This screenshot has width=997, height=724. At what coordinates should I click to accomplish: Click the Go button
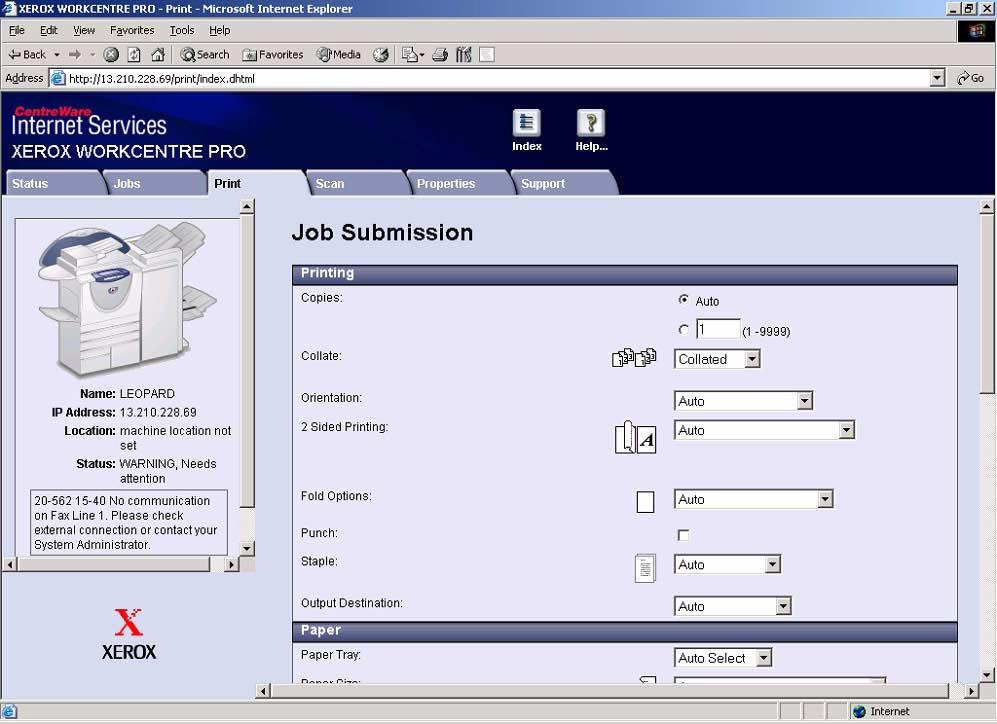tap(971, 79)
